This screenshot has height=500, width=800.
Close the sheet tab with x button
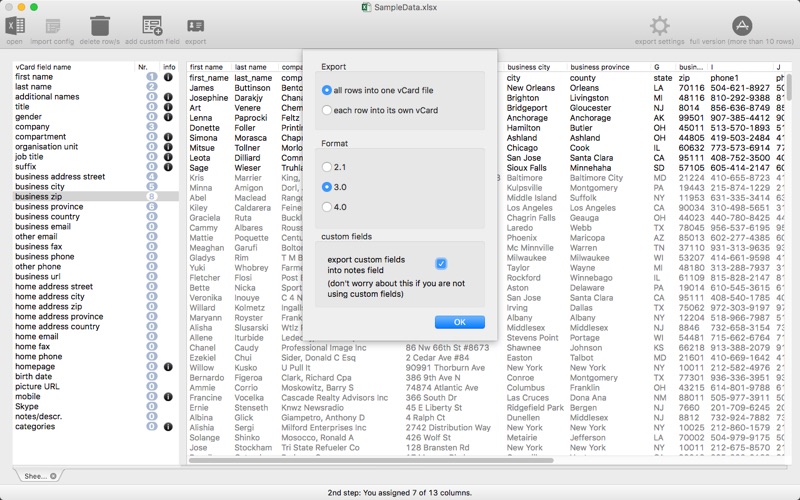pyautogui.click(x=53, y=476)
